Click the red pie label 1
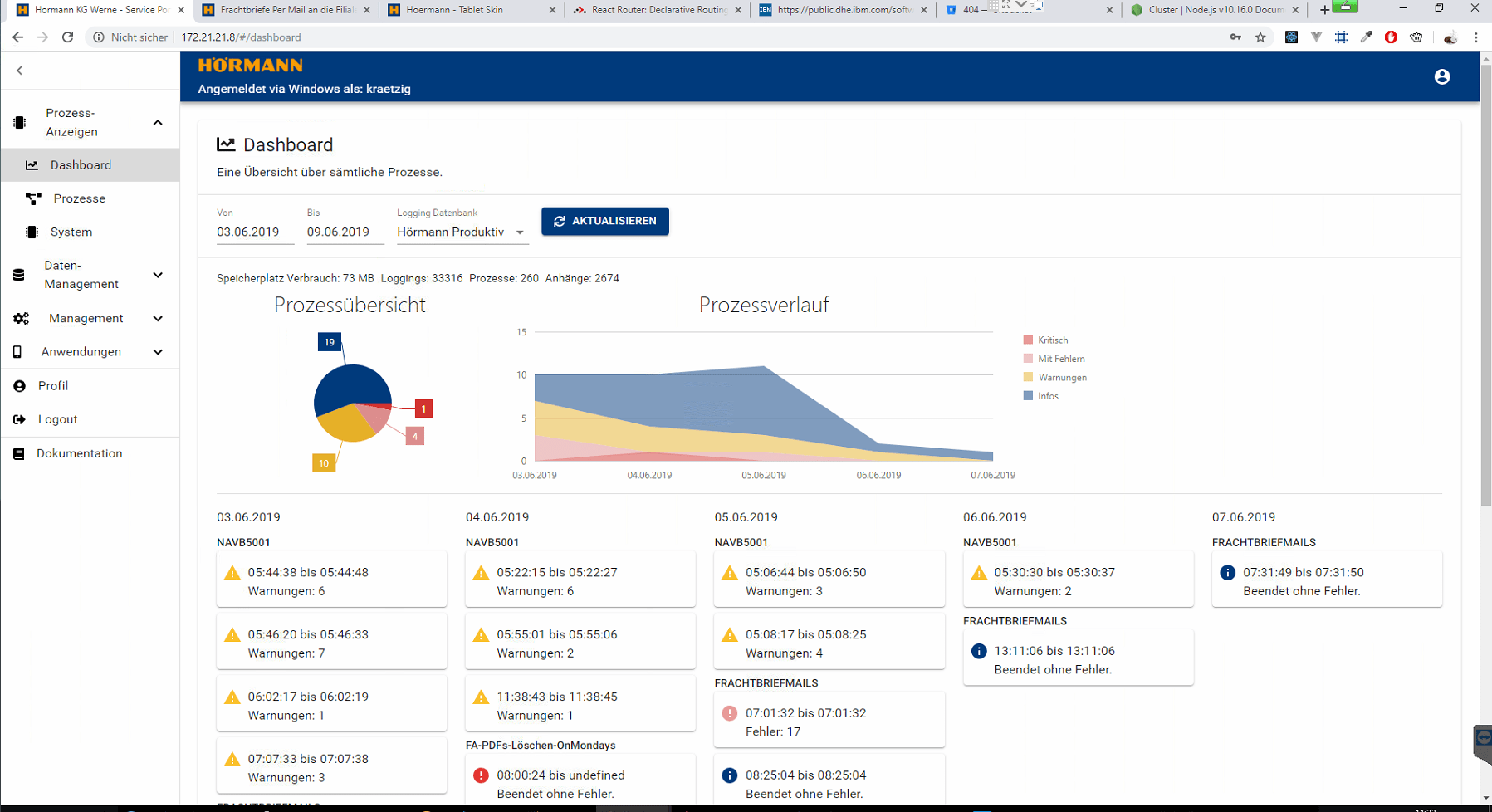This screenshot has height=812, width=1492. 423,408
